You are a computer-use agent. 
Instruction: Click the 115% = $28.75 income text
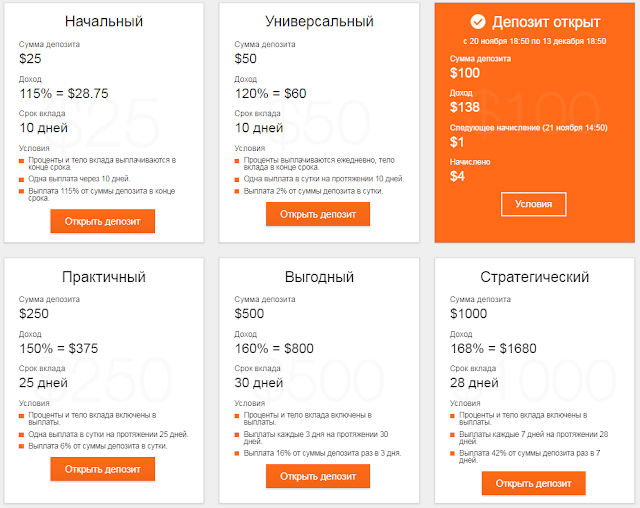[64, 93]
